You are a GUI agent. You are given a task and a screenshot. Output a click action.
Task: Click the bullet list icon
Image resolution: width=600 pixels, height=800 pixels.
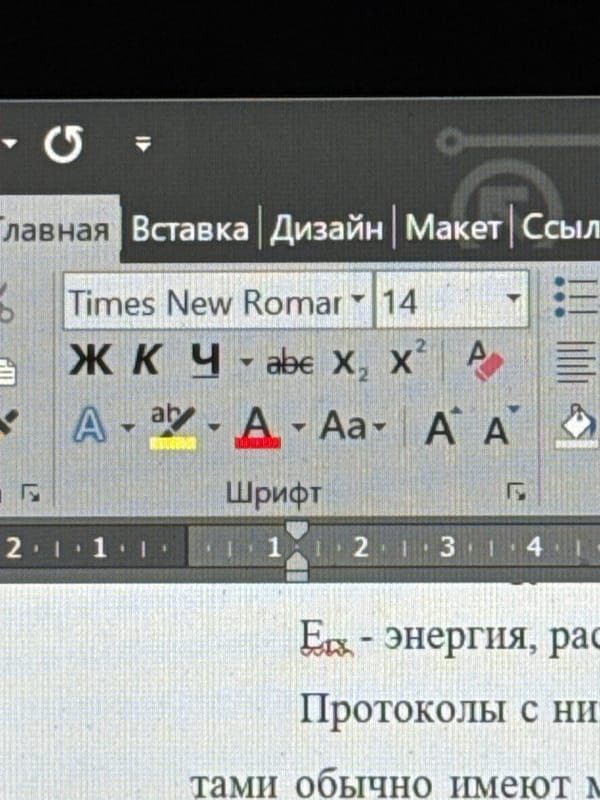click(576, 298)
